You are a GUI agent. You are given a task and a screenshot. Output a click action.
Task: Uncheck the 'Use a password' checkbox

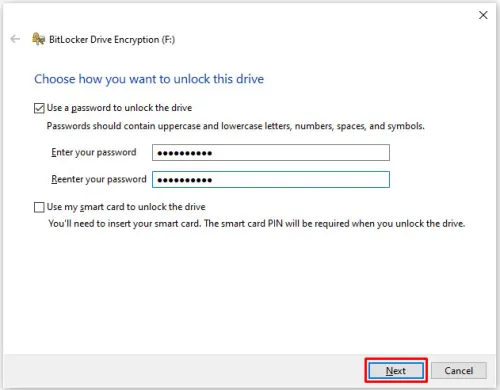(39, 108)
